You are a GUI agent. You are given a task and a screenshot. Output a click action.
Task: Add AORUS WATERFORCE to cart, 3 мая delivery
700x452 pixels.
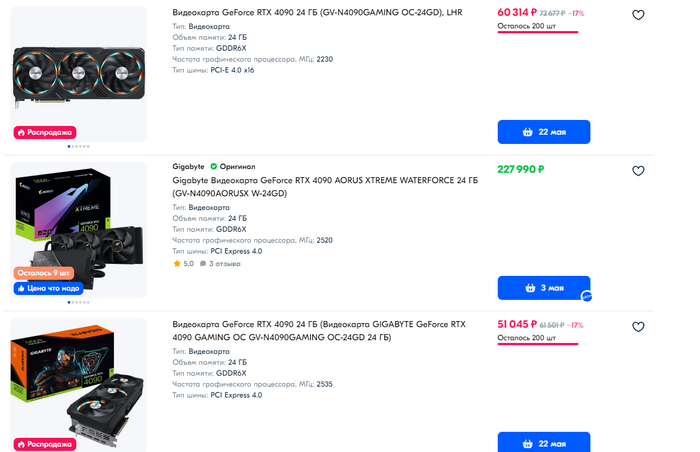[x=543, y=288]
